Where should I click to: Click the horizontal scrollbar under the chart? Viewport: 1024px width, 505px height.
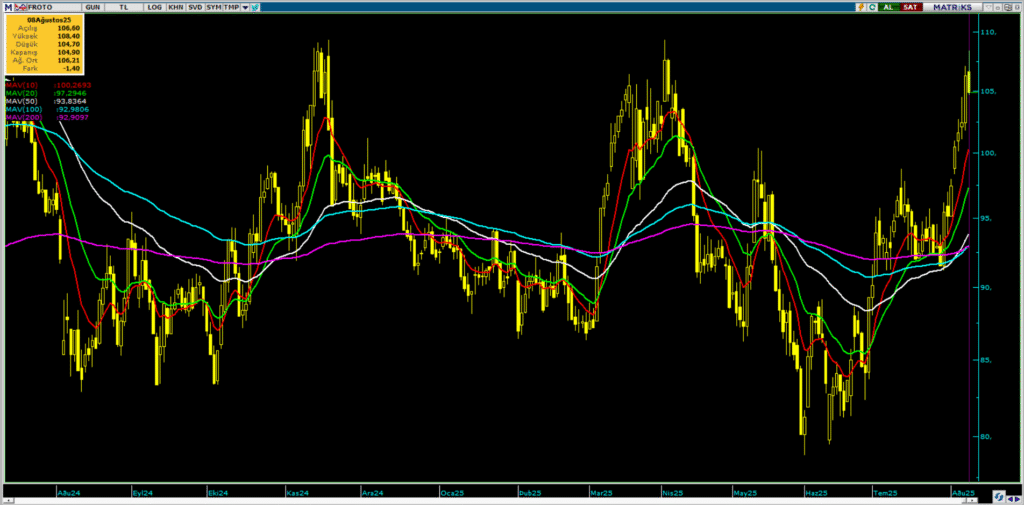point(500,499)
